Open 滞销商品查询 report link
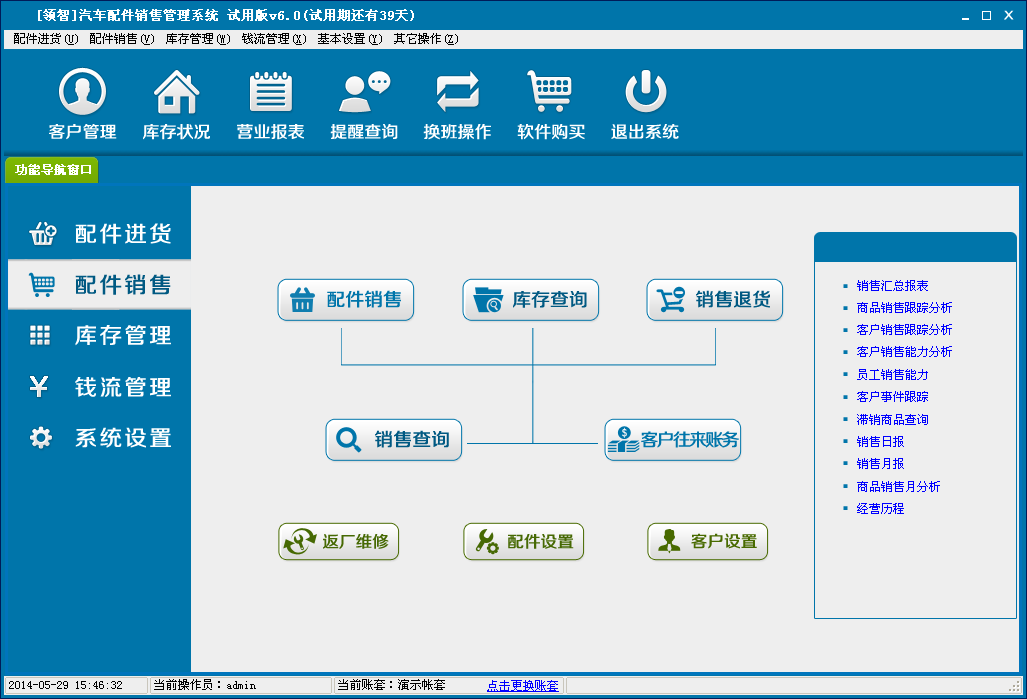Image resolution: width=1027 pixels, height=699 pixels. tap(892, 420)
